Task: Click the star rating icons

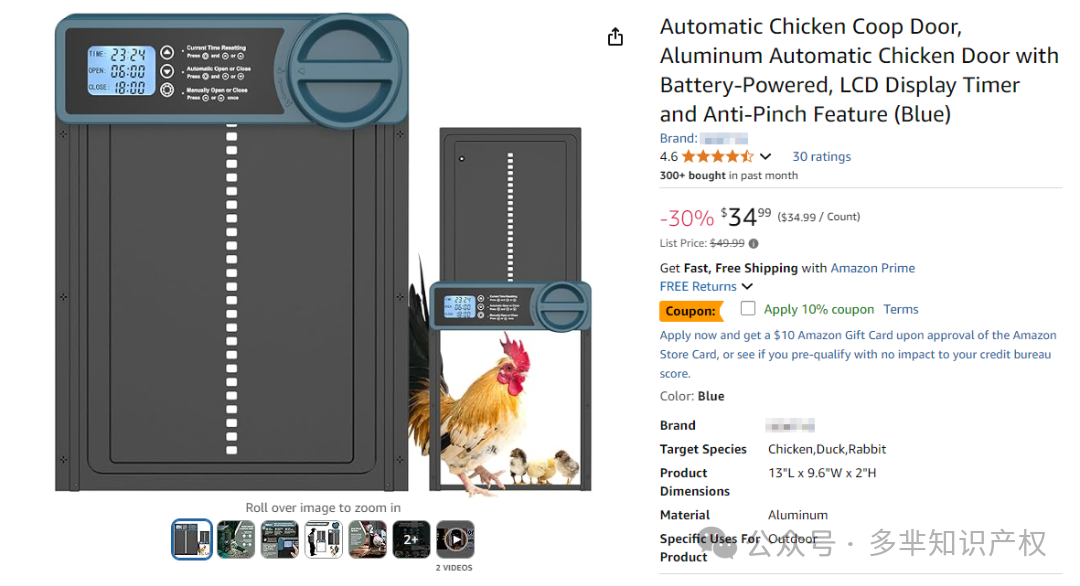Action: 718,157
